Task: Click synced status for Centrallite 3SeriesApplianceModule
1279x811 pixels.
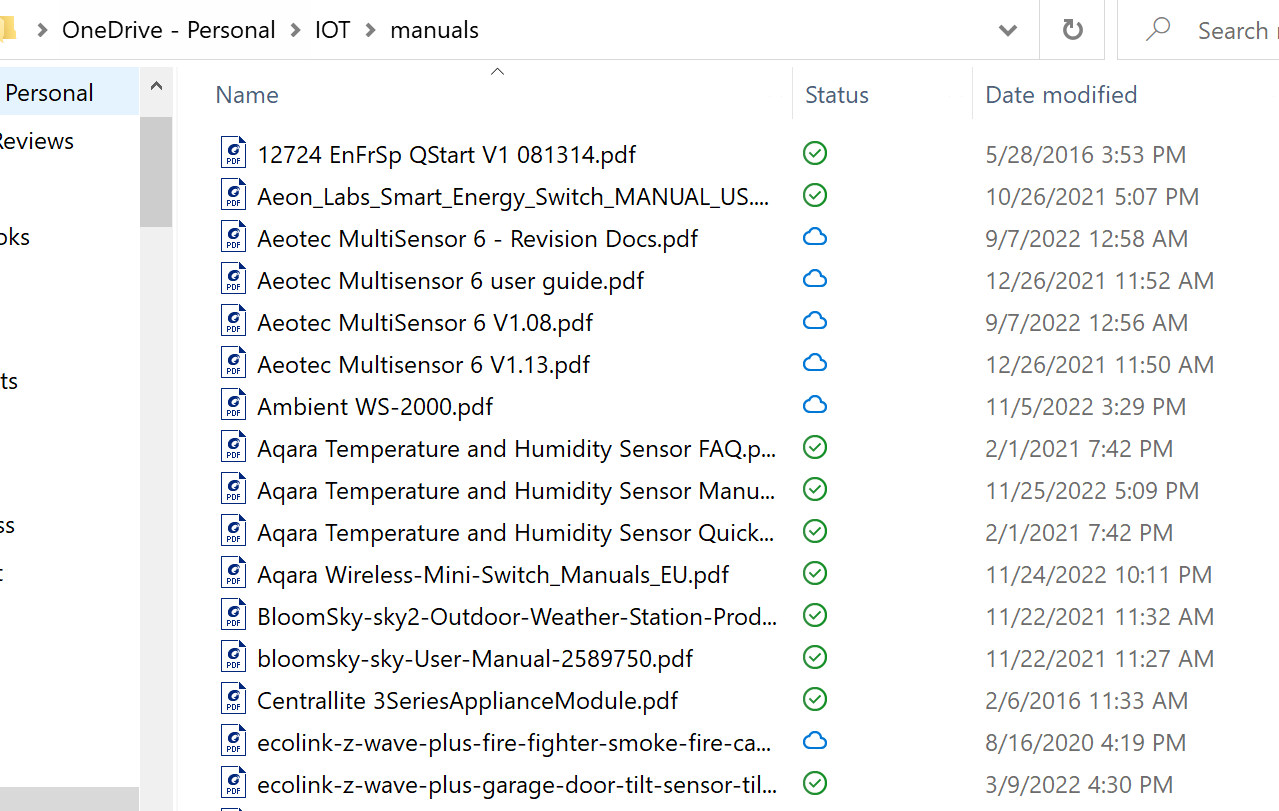Action: [815, 699]
